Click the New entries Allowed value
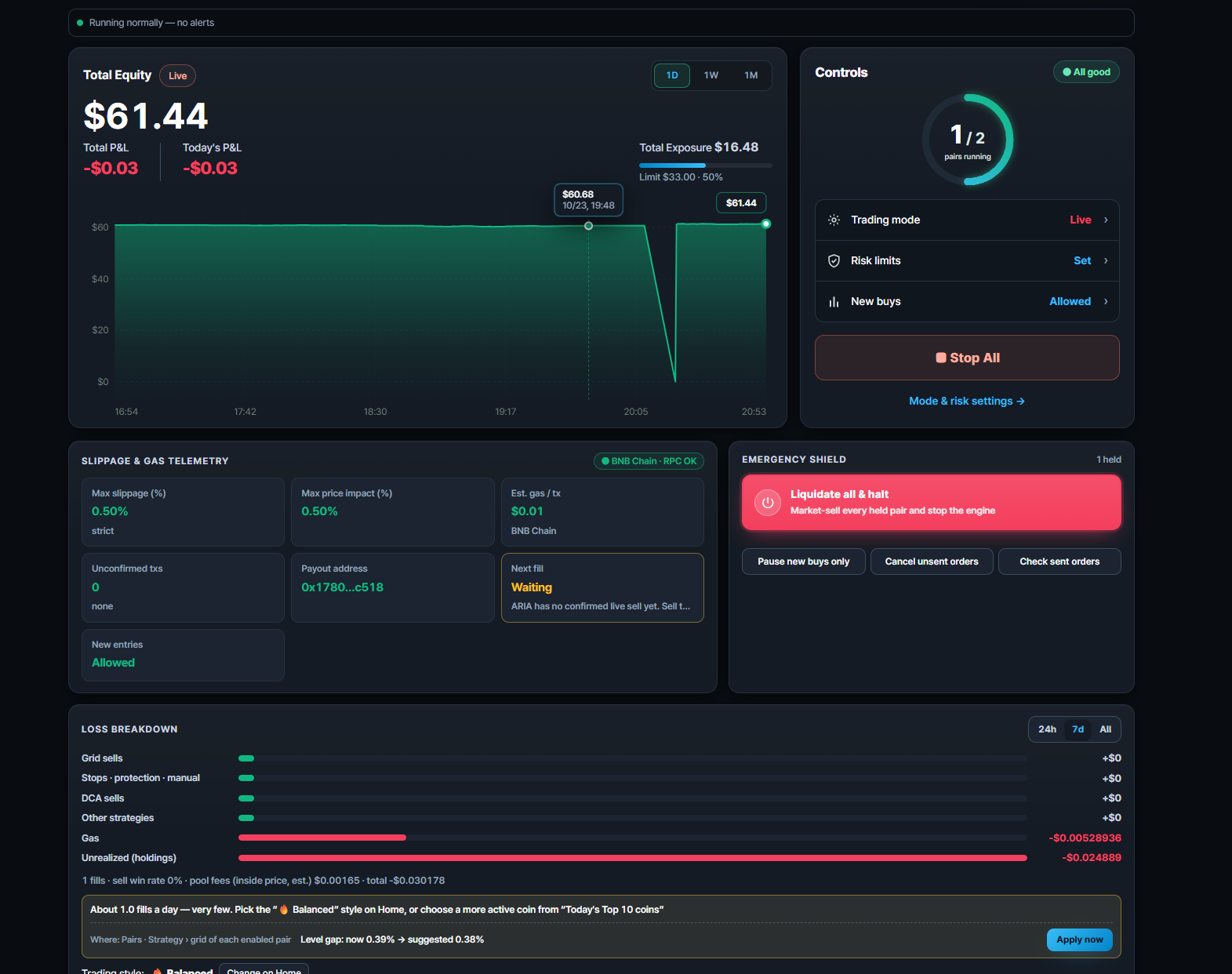 pyautogui.click(x=114, y=663)
